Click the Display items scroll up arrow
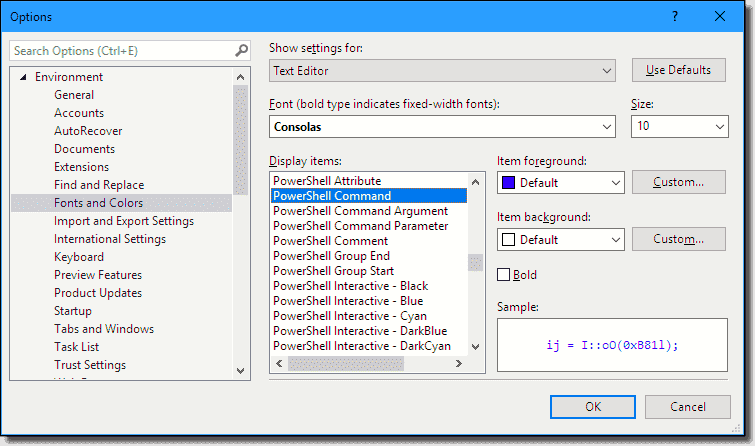755x446 pixels. (475, 182)
